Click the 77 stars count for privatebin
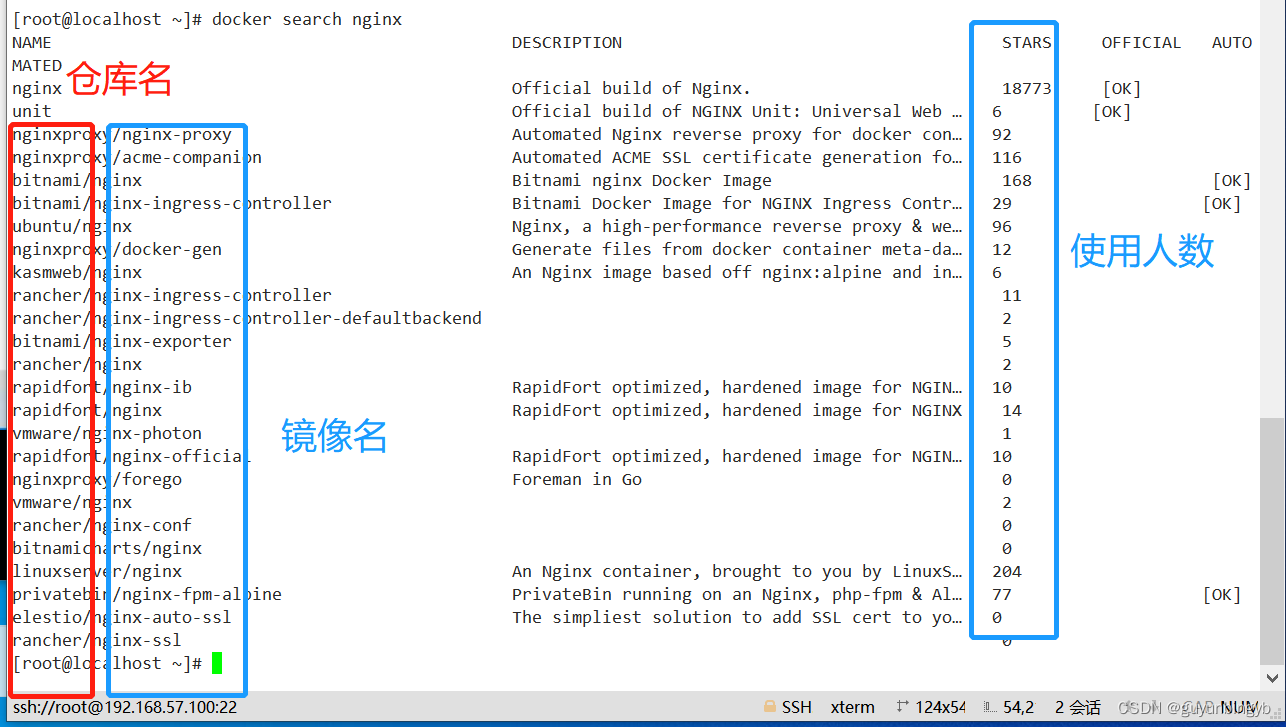Screen dimensions: 1286x727 [x=1002, y=594]
